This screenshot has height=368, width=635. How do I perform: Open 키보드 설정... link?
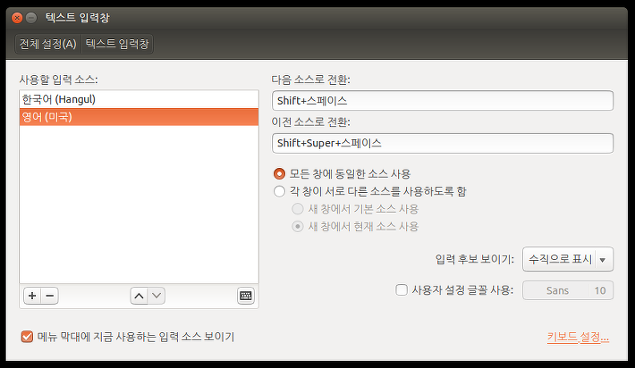pyautogui.click(x=578, y=337)
